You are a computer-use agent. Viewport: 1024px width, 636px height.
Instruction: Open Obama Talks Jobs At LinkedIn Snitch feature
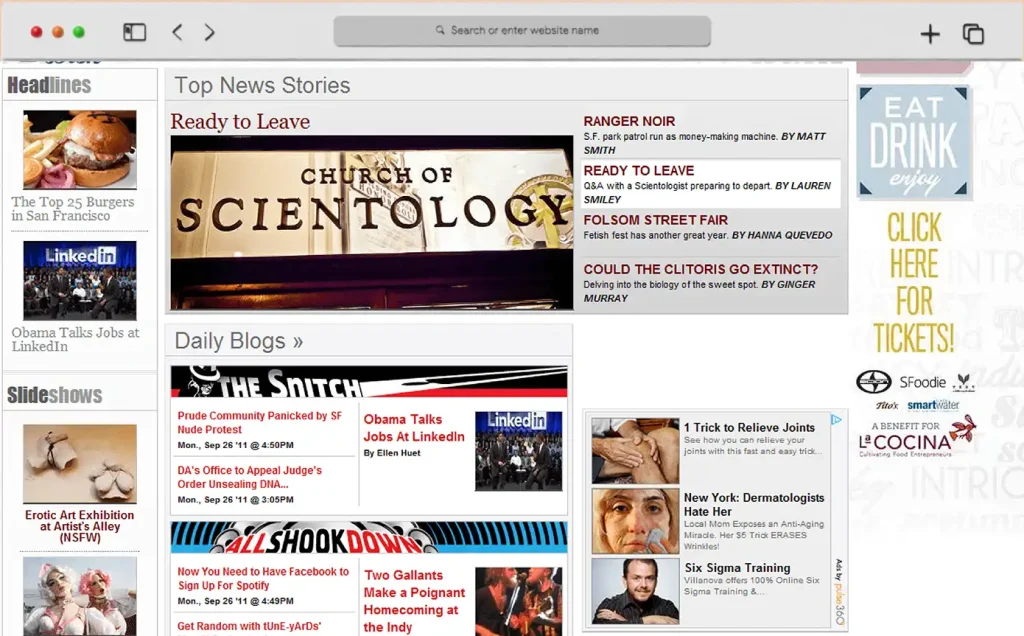414,428
